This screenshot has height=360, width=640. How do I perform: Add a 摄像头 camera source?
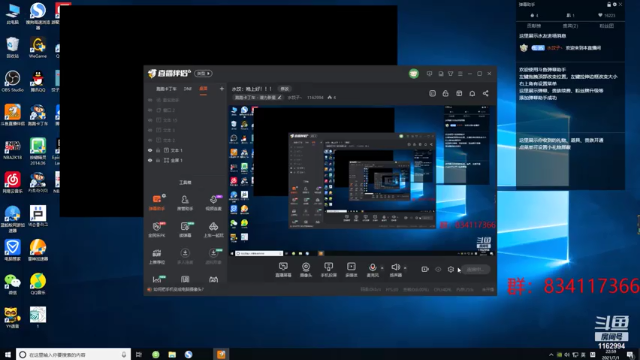tap(306, 270)
